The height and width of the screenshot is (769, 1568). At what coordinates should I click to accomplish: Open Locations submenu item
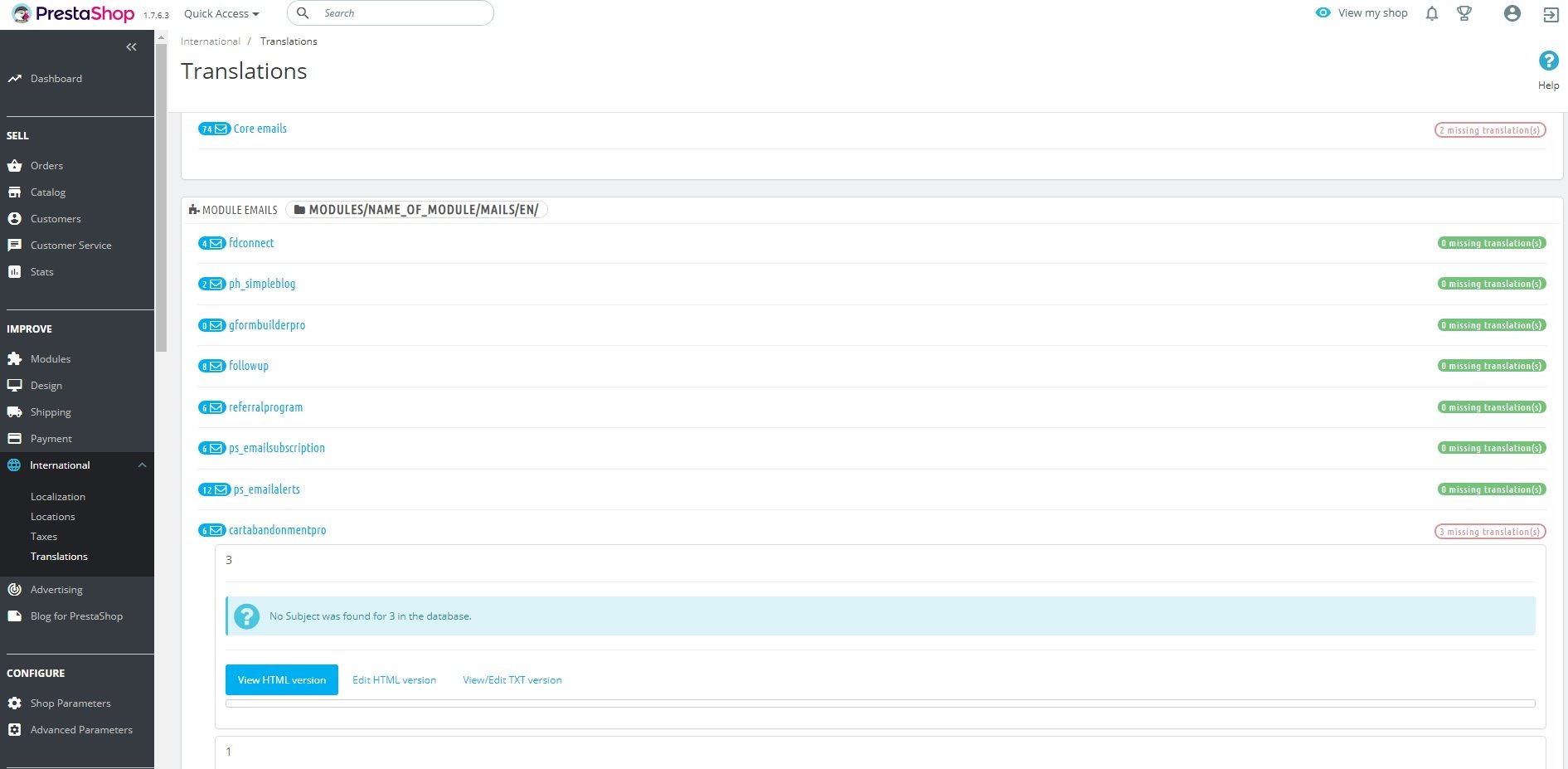[53, 517]
